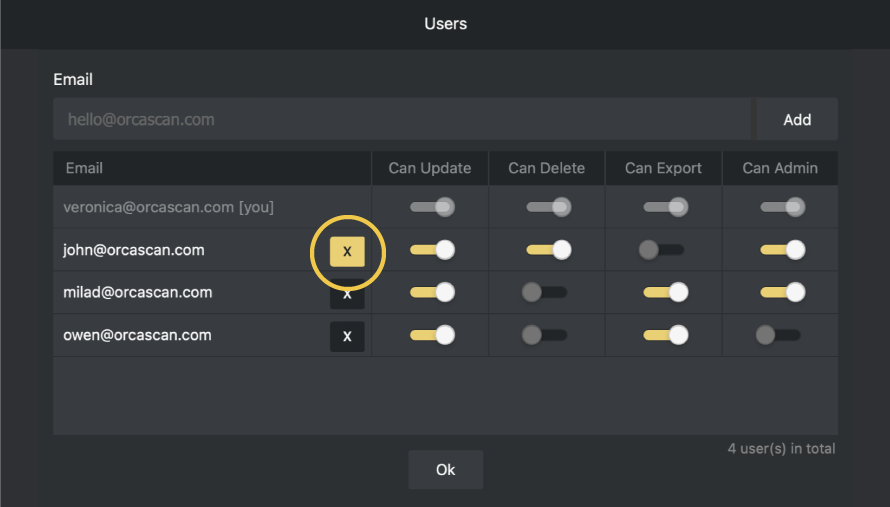Screen dimensions: 890x507
Task: Switch off Can Admin for milad@orcascan.com
Action: point(781,292)
